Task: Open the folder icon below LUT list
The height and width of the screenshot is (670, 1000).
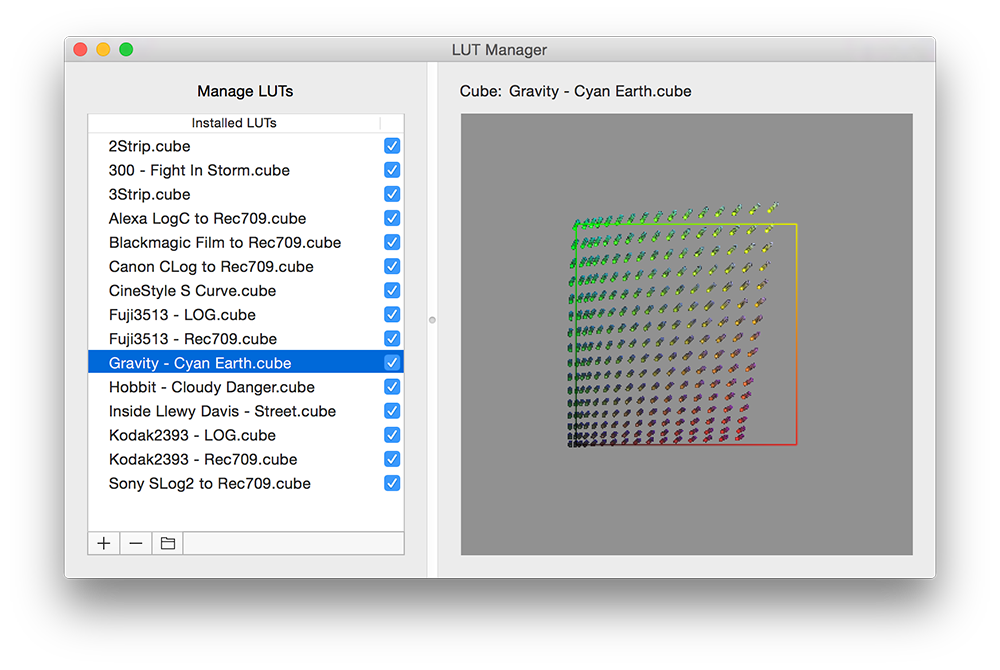Action: tap(168, 543)
